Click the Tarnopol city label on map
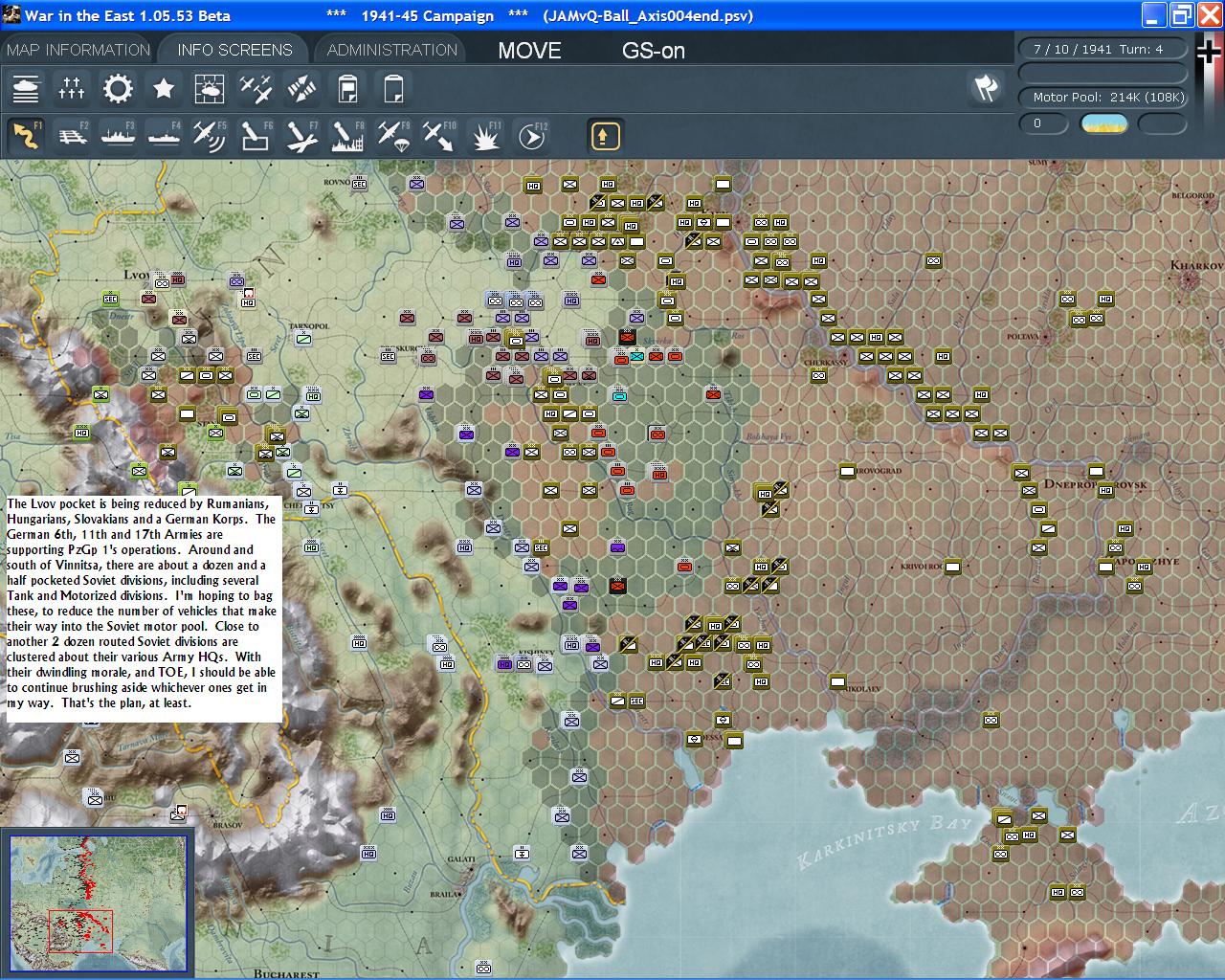Image resolution: width=1225 pixels, height=980 pixels. [308, 326]
